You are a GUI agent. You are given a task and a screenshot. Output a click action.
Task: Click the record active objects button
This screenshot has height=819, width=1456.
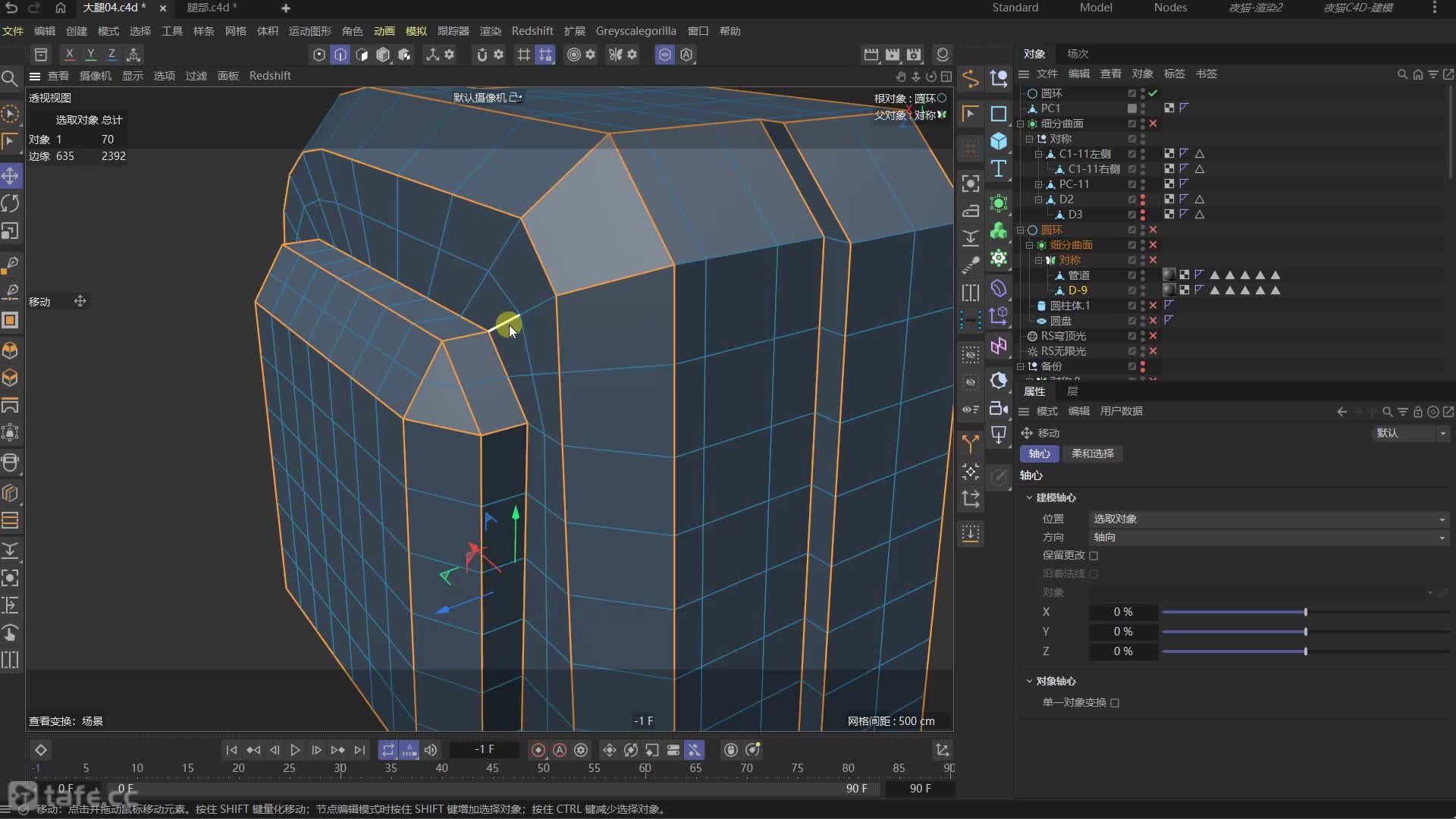pos(538,750)
